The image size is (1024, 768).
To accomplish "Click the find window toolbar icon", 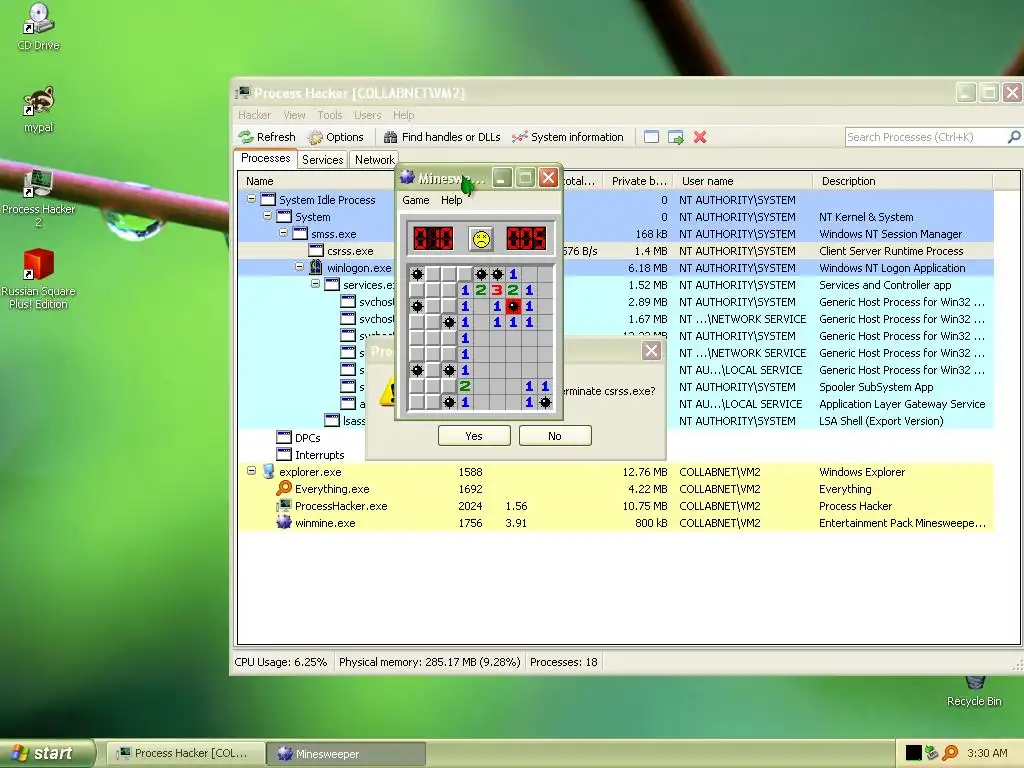I will [x=651, y=137].
